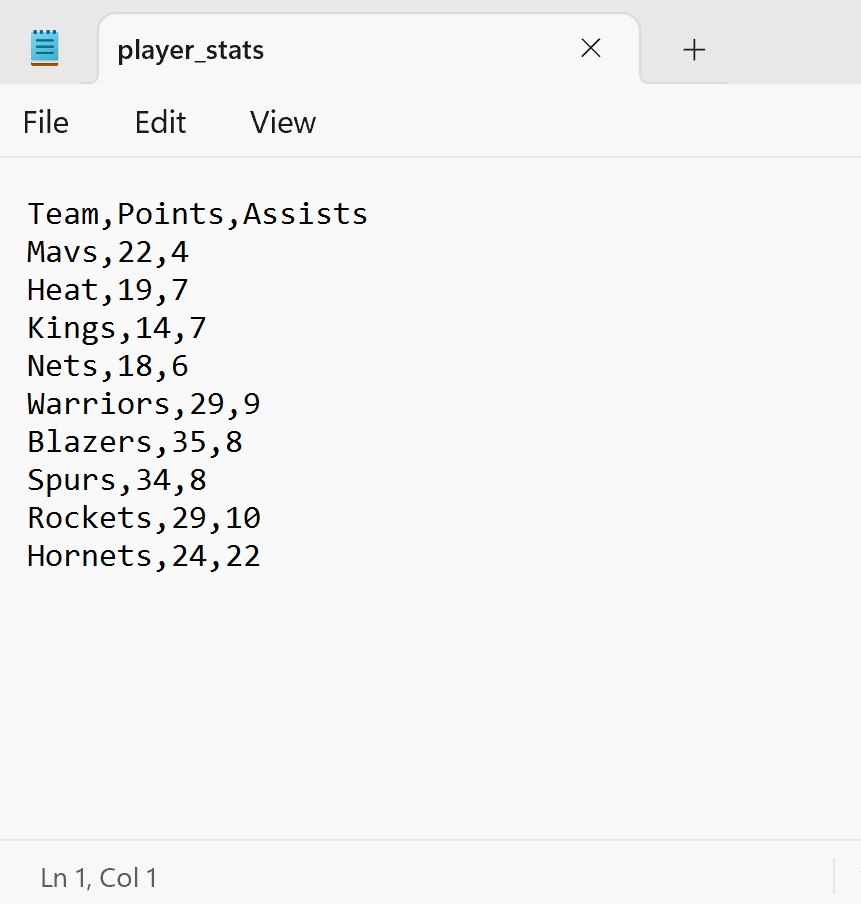Click on the Nets,18,6 line

pyautogui.click(x=108, y=366)
